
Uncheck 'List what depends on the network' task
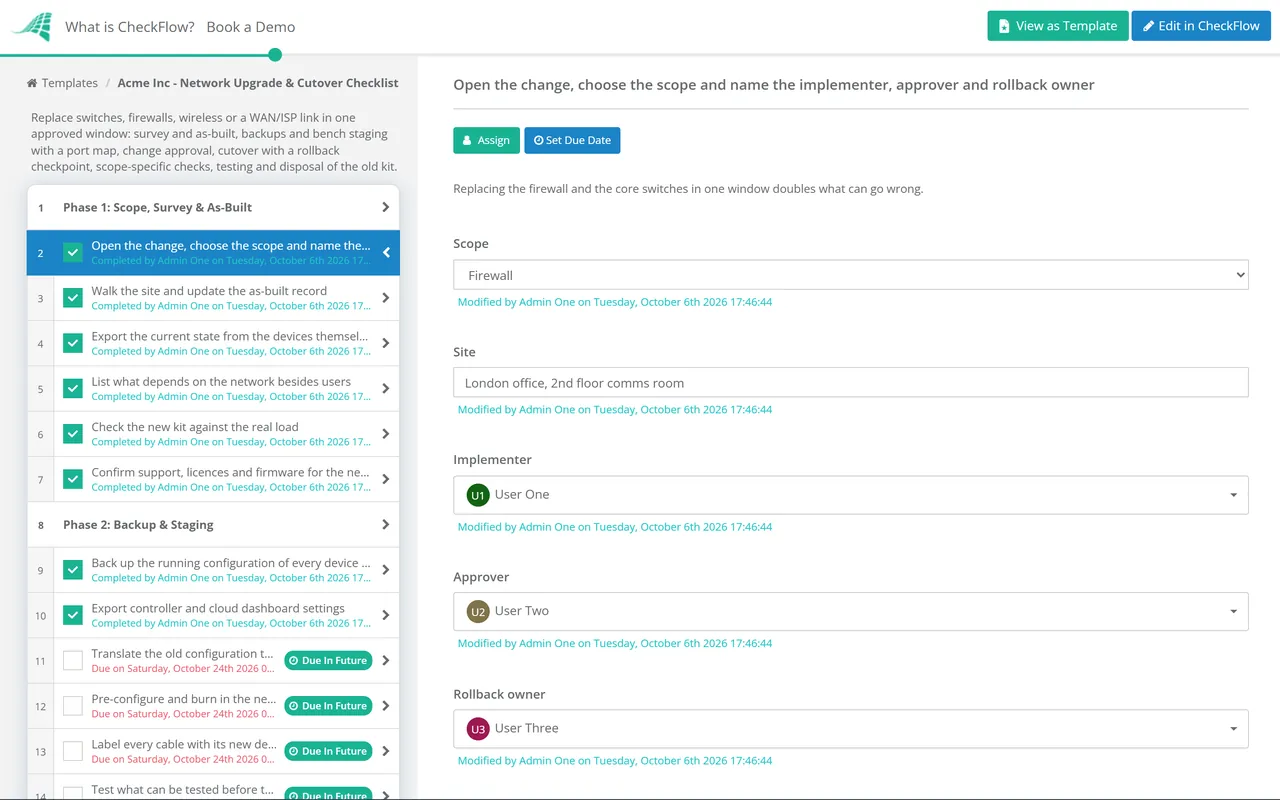[73, 388]
